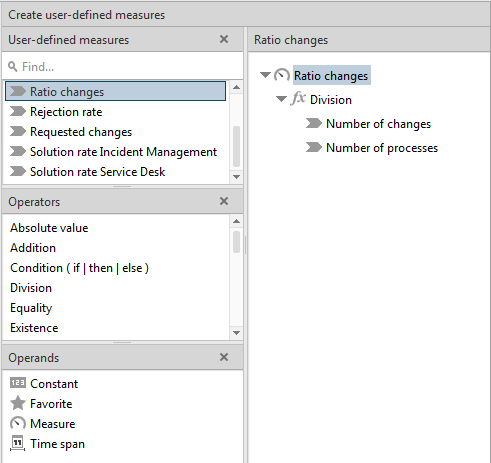Click the arrow icon beside Ratio changes in list
This screenshot has height=463, width=491.
(x=18, y=91)
